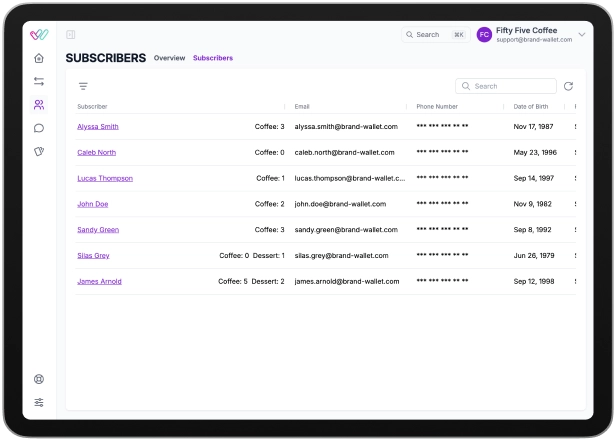Click the Brand Wallet logo
Image resolution: width=616 pixels, height=441 pixels.
pyautogui.click(x=39, y=34)
